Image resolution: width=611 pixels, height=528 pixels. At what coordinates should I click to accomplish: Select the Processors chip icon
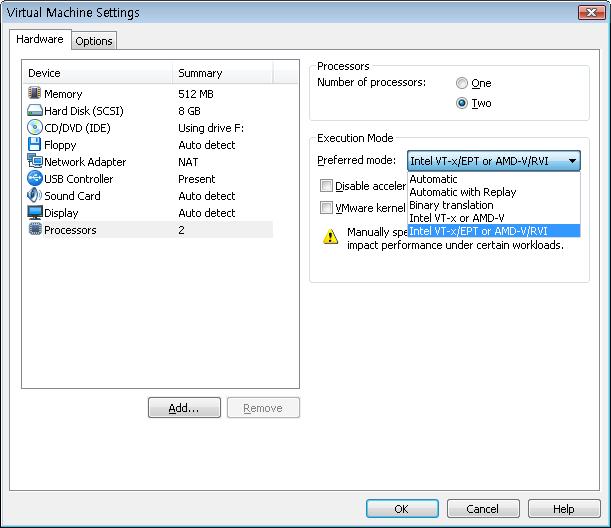(x=35, y=229)
